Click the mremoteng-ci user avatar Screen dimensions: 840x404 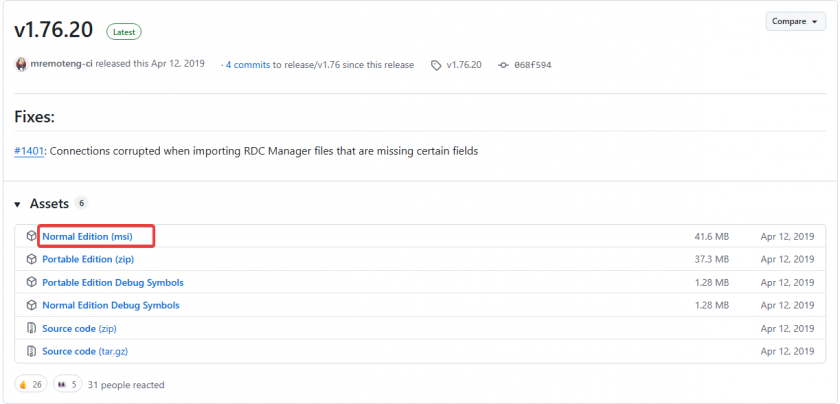point(21,64)
